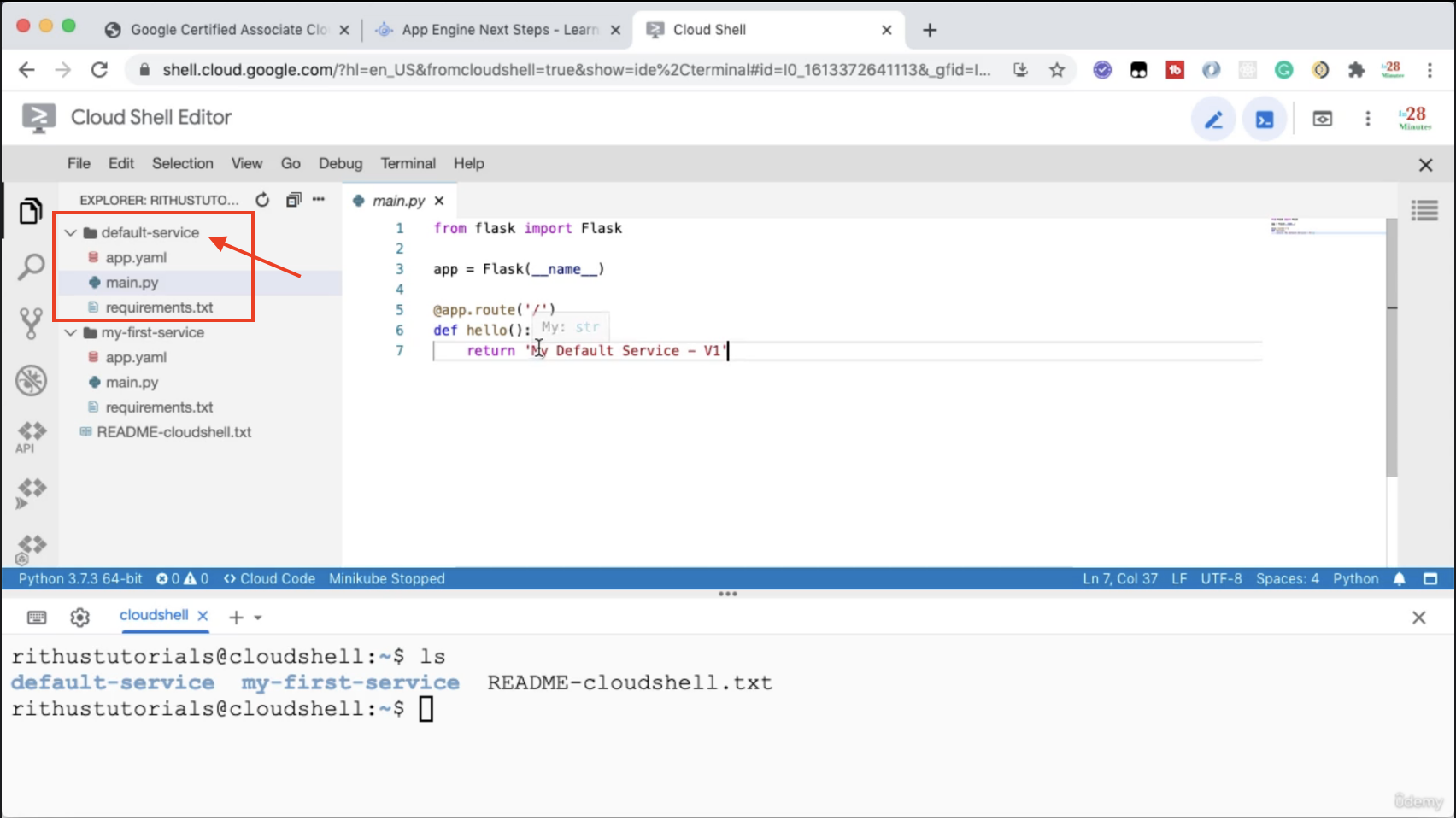
Task: Open the outline list icon on right
Action: 1424,210
